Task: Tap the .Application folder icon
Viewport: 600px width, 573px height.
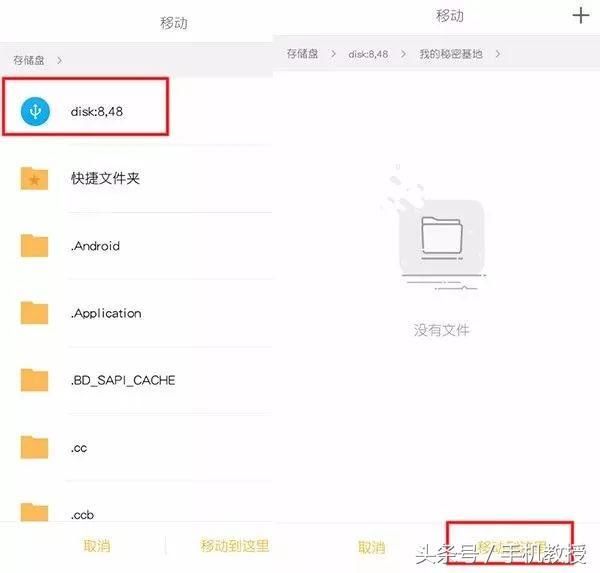Action: click(35, 313)
